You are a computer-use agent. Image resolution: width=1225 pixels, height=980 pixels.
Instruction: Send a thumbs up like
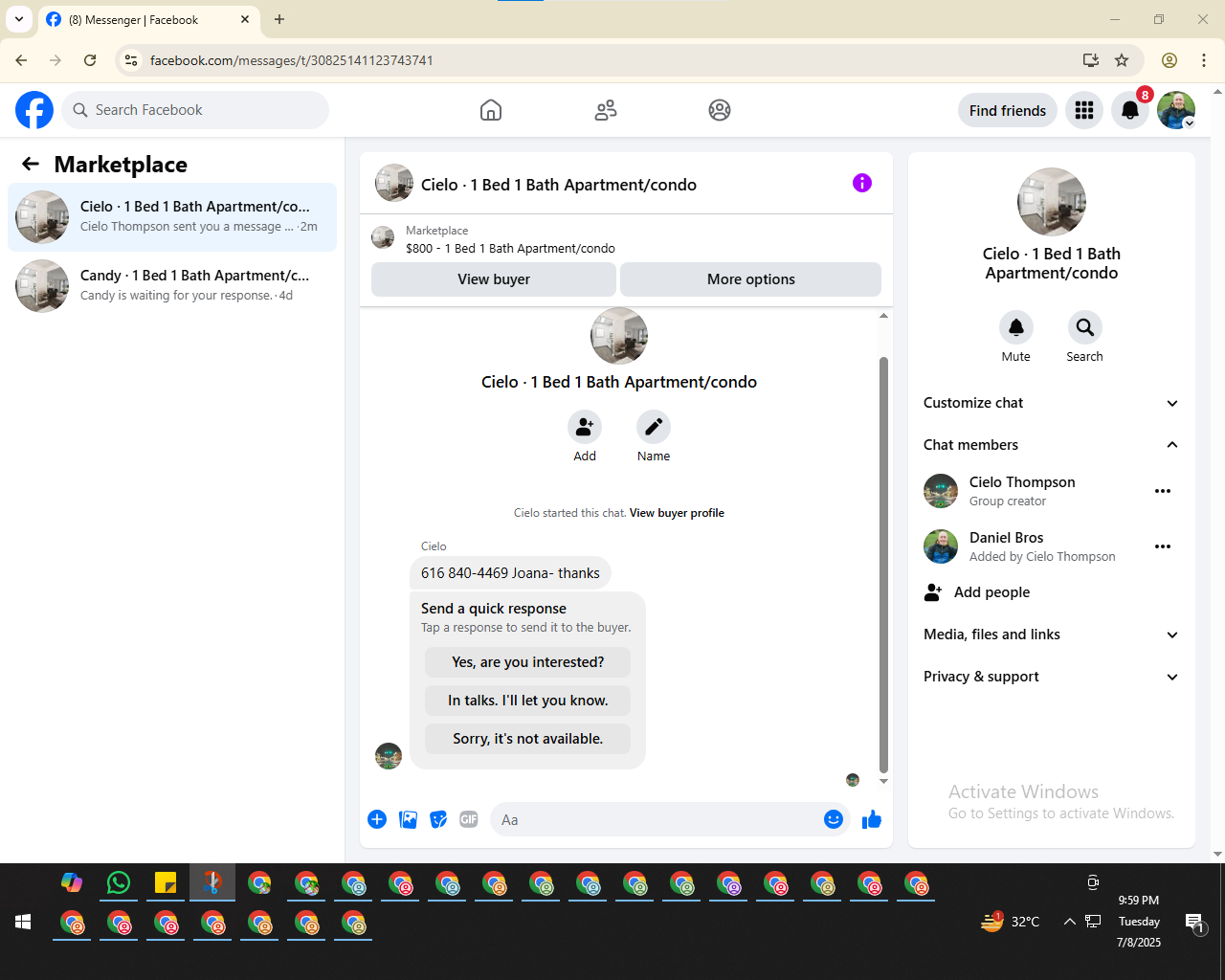872,819
